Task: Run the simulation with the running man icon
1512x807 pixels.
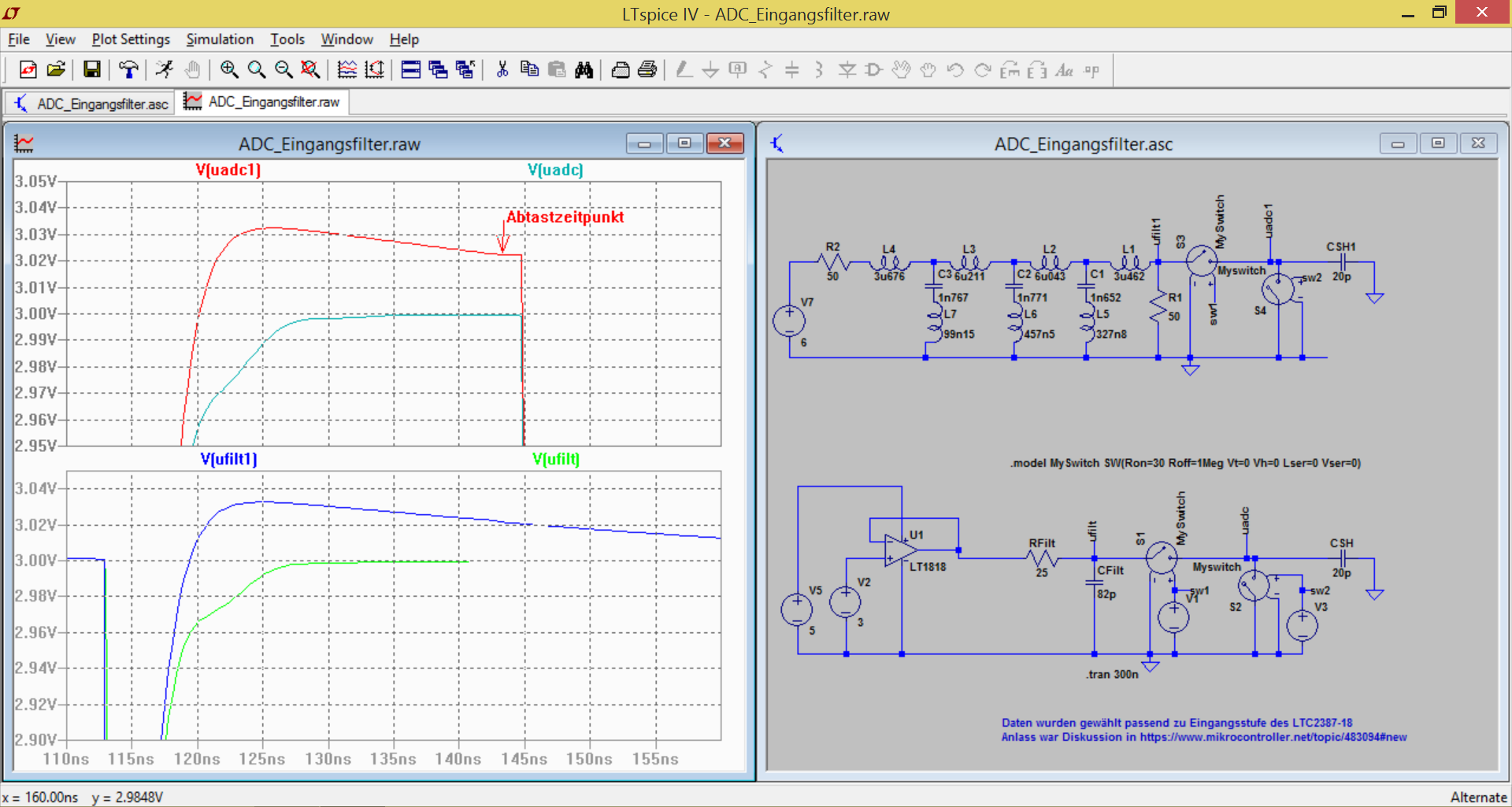Action: (164, 70)
